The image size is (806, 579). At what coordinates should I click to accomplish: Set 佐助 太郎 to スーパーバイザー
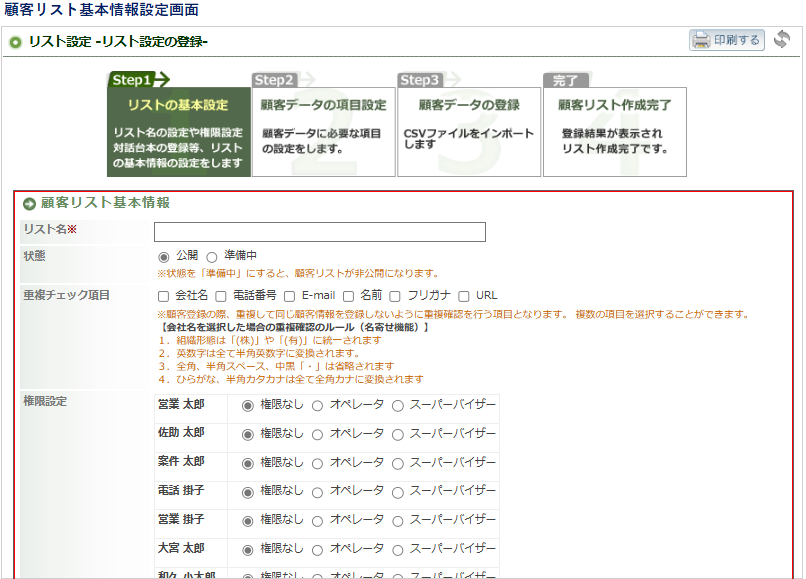(398, 435)
